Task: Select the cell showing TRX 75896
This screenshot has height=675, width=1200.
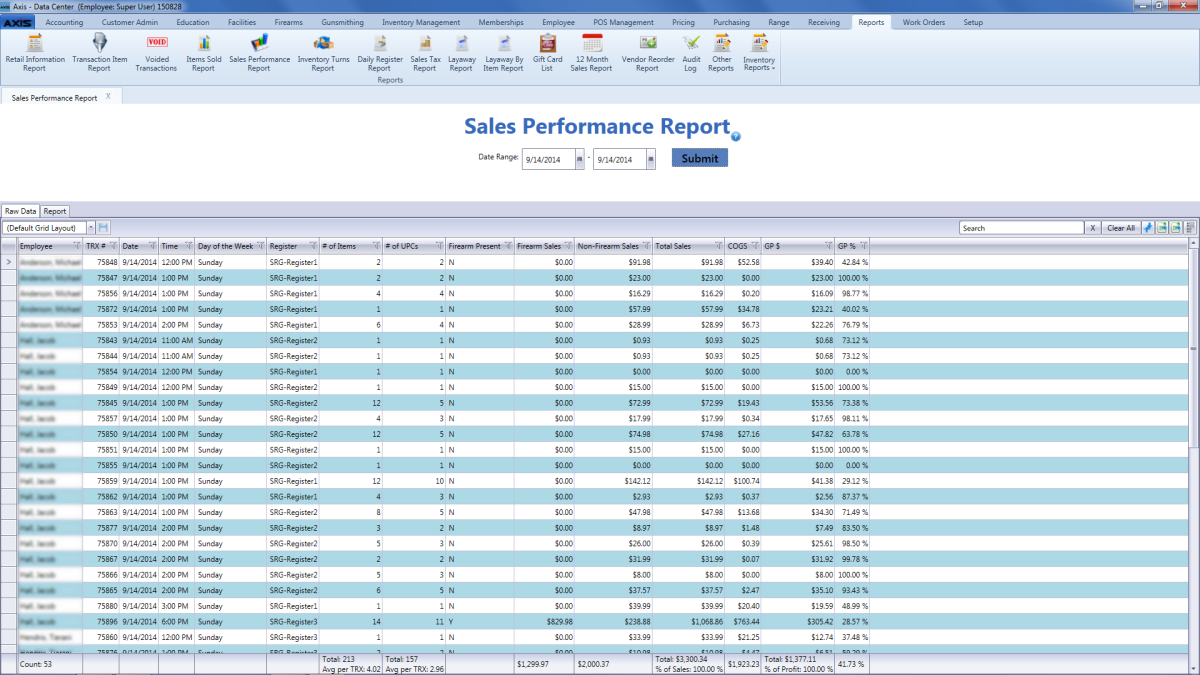Action: pyautogui.click(x=102, y=621)
